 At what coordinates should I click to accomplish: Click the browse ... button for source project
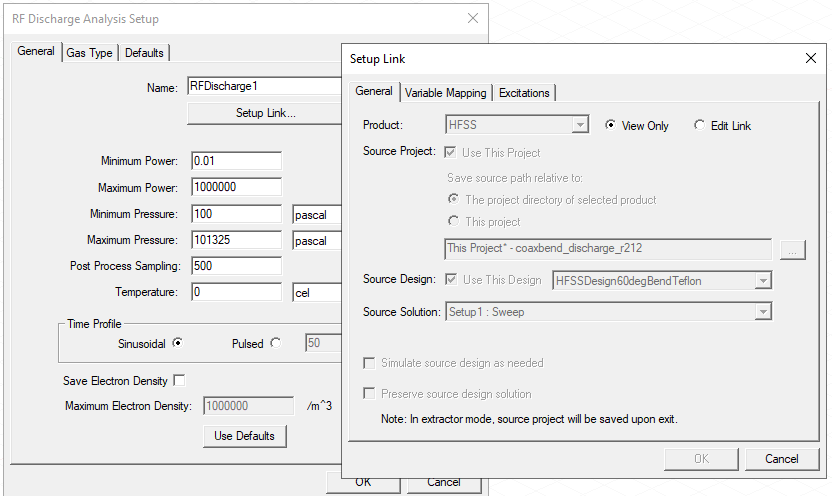pyautogui.click(x=793, y=250)
